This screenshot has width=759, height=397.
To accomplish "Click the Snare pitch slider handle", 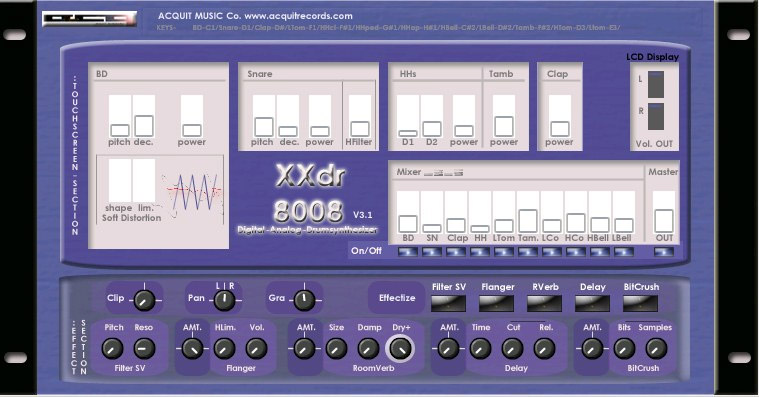I will (x=264, y=127).
